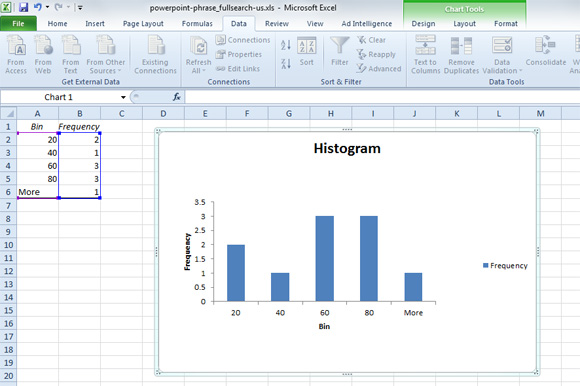The width and height of the screenshot is (580, 386).
Task: Click Clear filter button
Action: (371, 40)
